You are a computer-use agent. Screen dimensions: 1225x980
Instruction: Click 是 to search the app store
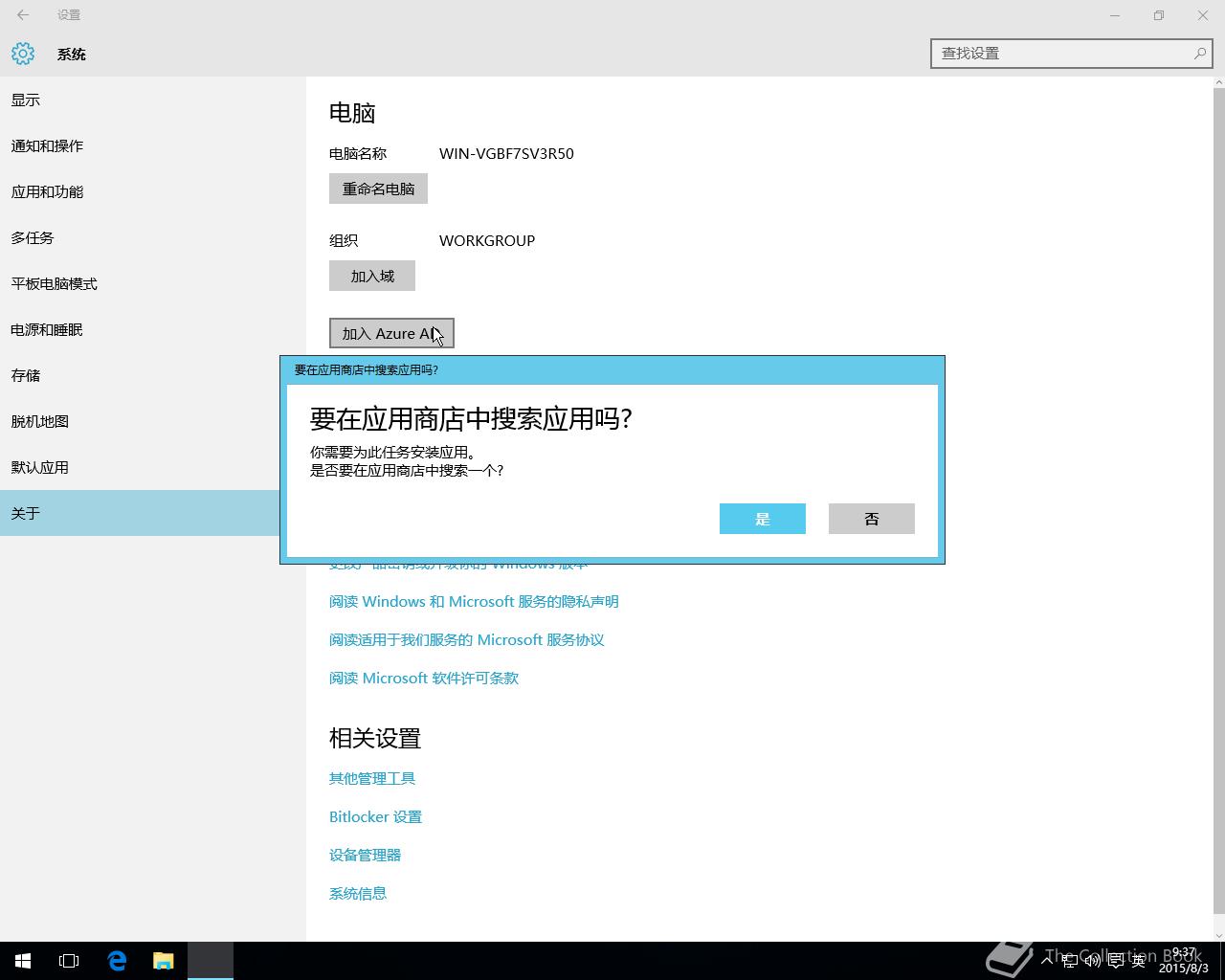pyautogui.click(x=763, y=519)
